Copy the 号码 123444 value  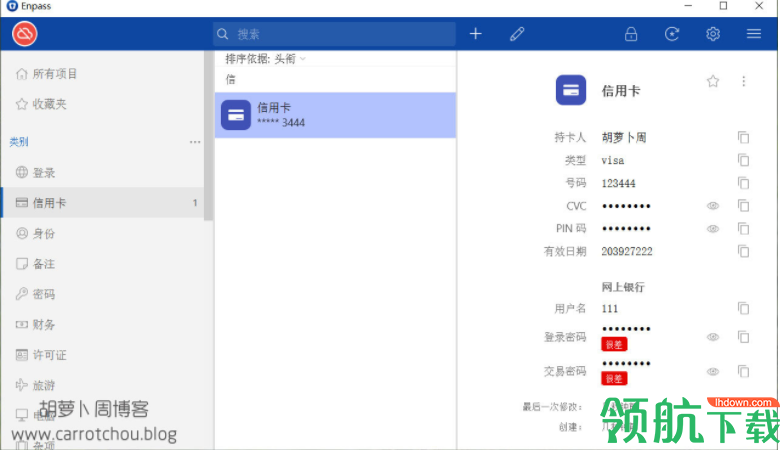(x=744, y=183)
